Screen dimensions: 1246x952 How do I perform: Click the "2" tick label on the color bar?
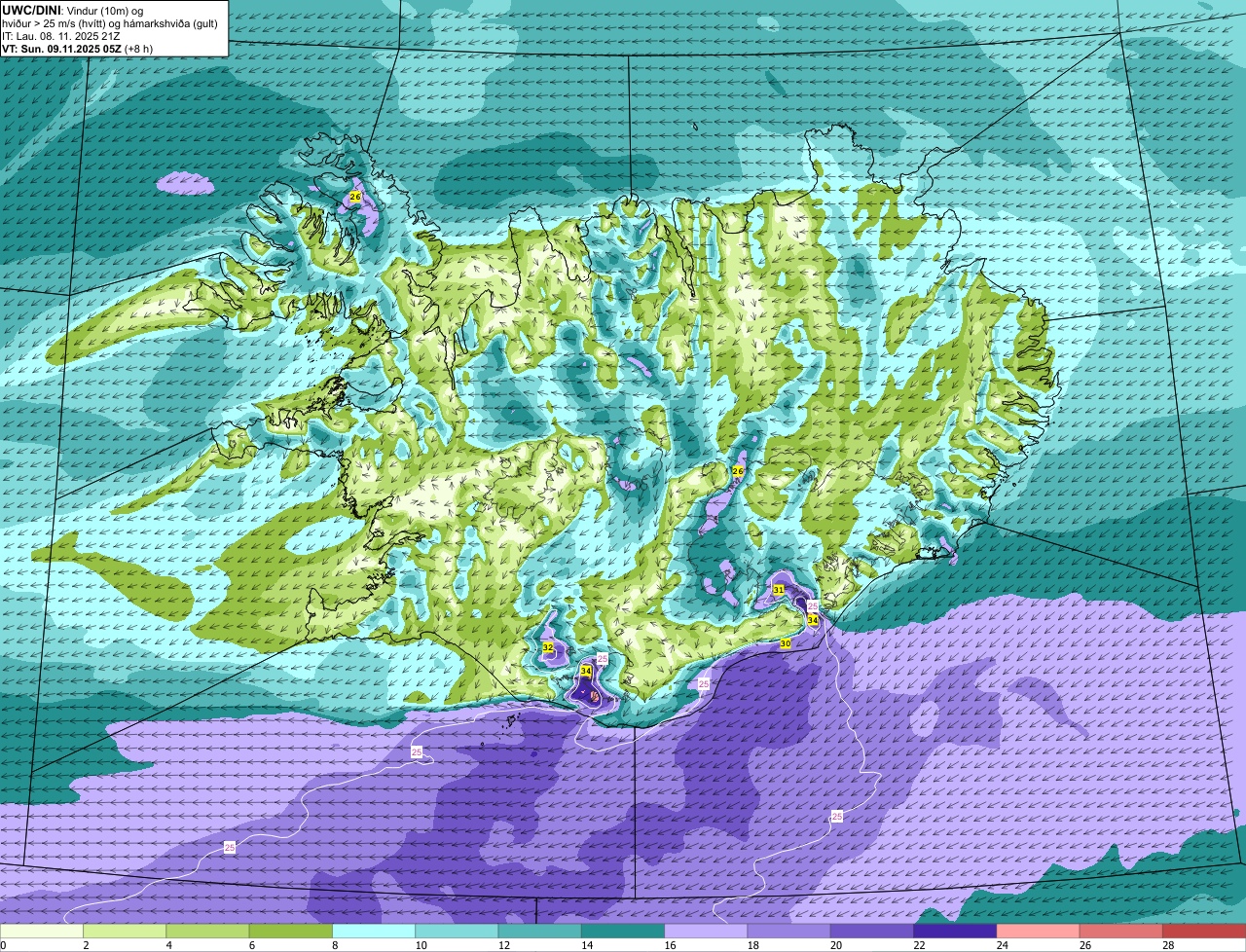coord(86,945)
